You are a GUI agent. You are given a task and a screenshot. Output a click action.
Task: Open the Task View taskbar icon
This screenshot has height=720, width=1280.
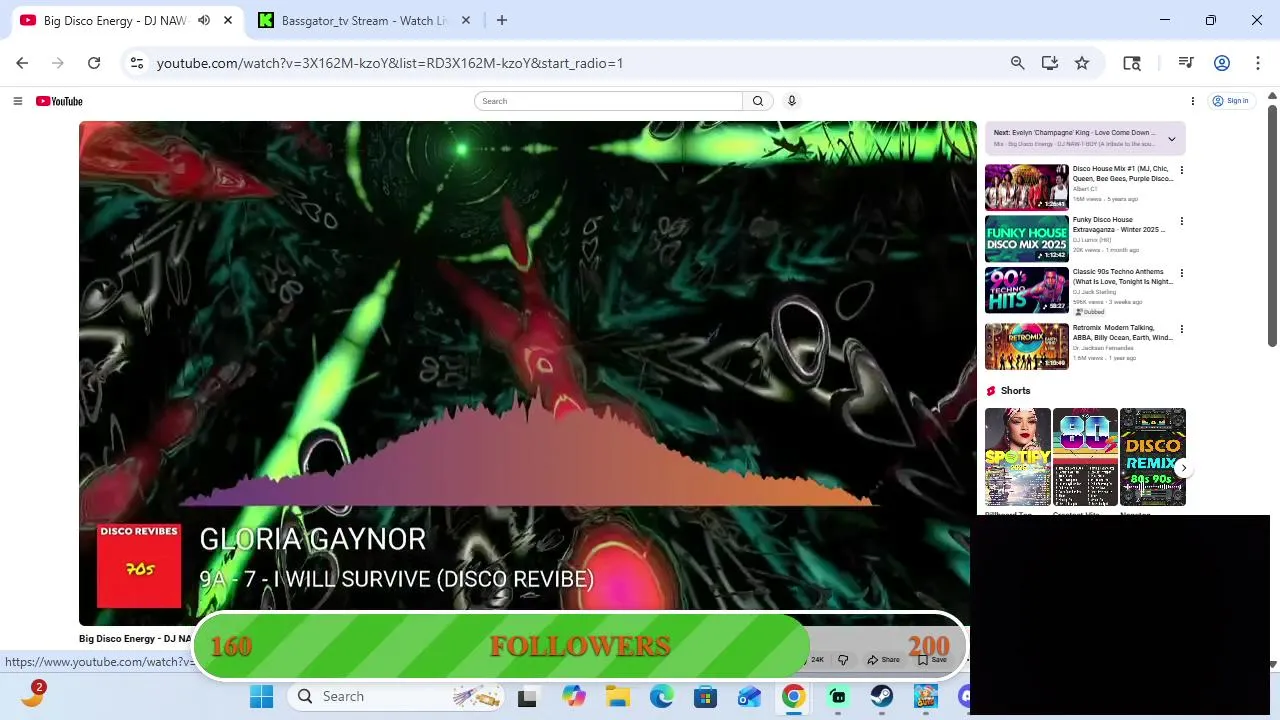click(x=527, y=697)
